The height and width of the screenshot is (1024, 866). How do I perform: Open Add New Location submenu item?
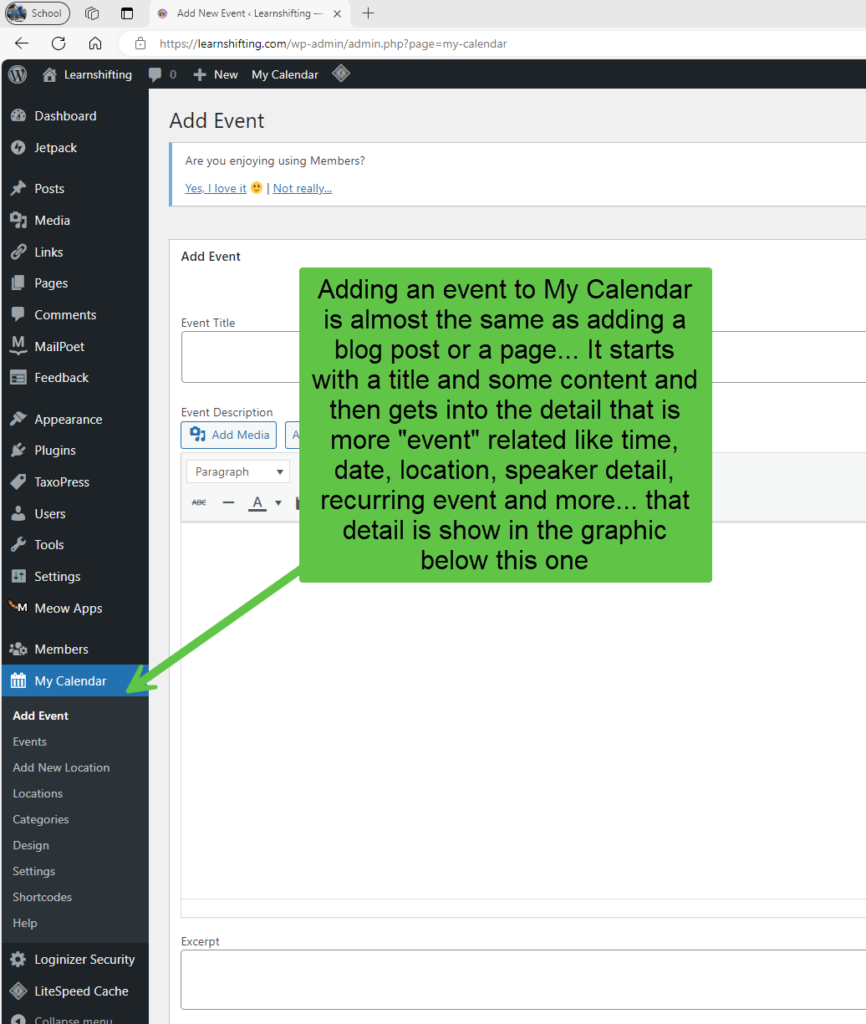coord(61,767)
